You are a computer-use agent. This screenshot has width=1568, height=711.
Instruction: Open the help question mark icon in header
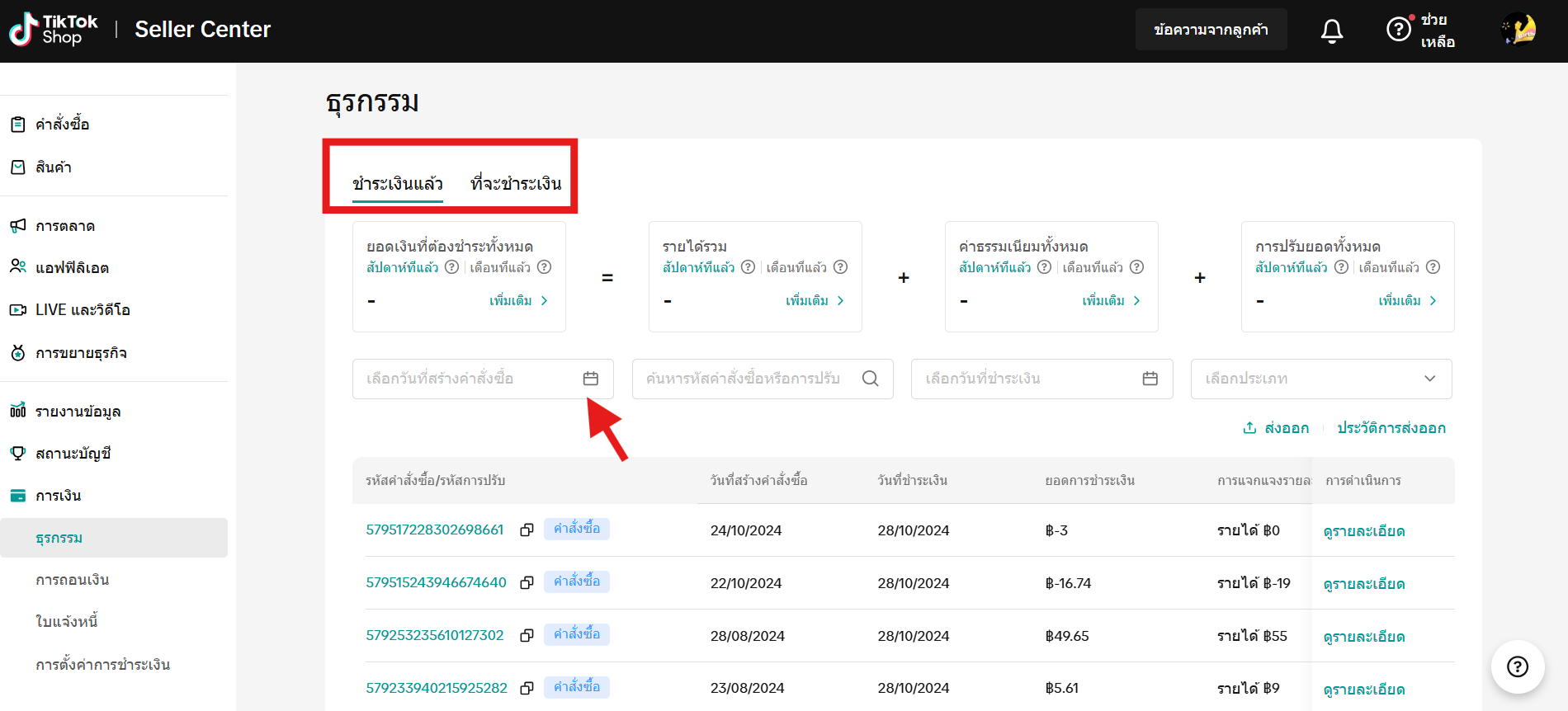click(x=1398, y=30)
